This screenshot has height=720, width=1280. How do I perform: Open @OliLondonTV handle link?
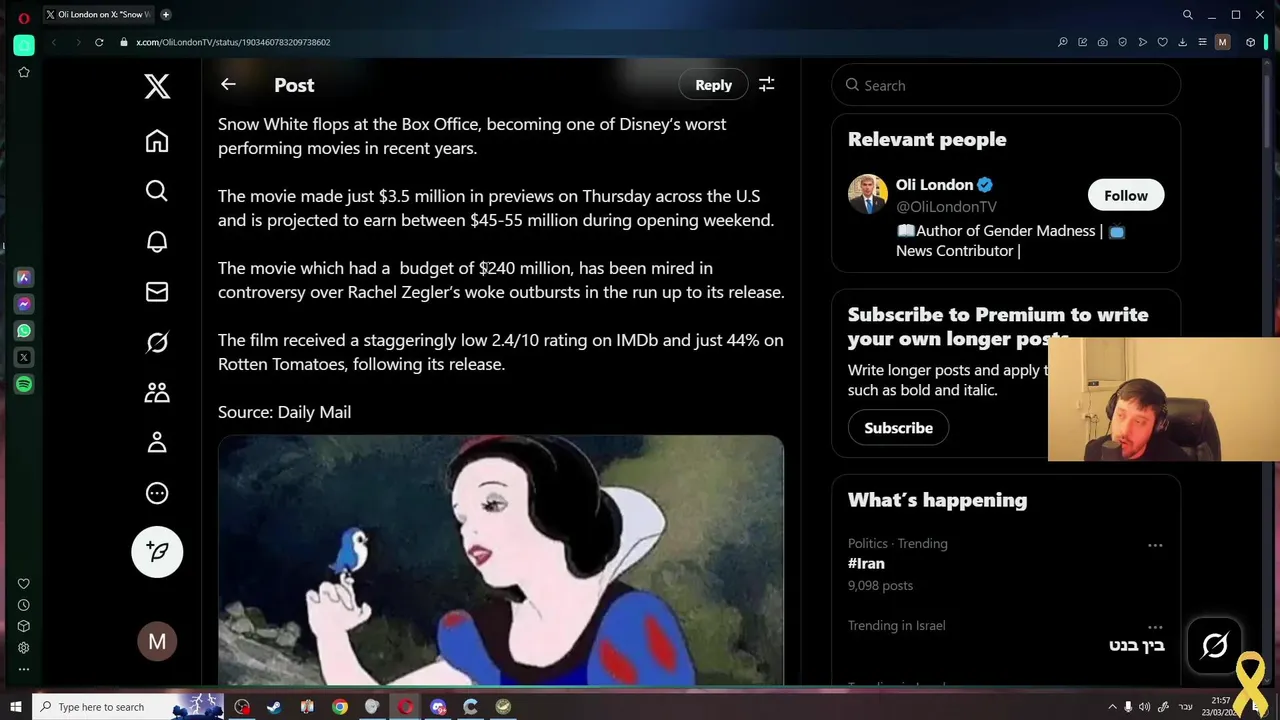pos(946,207)
